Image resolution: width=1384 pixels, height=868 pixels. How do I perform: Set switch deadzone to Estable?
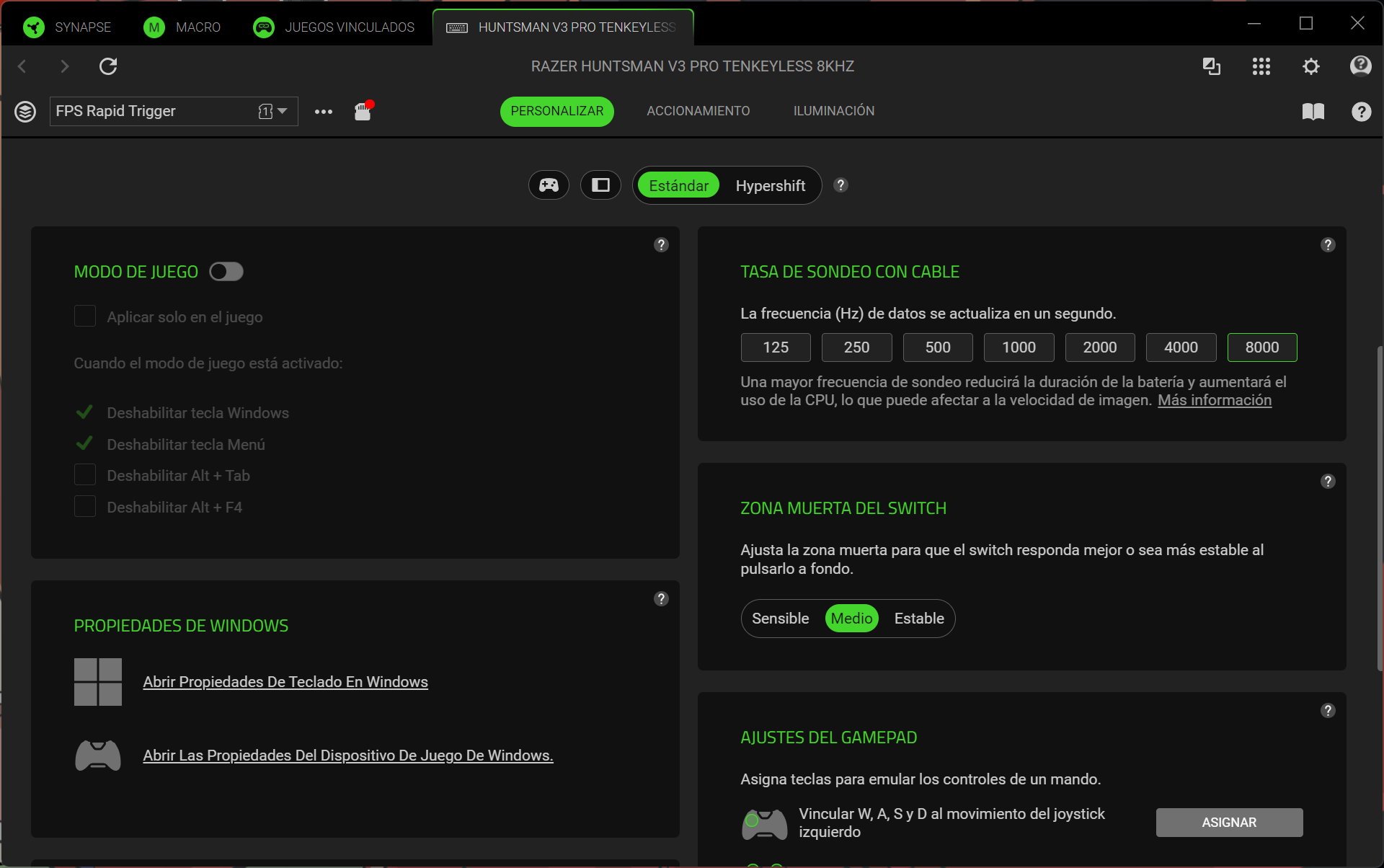(919, 619)
